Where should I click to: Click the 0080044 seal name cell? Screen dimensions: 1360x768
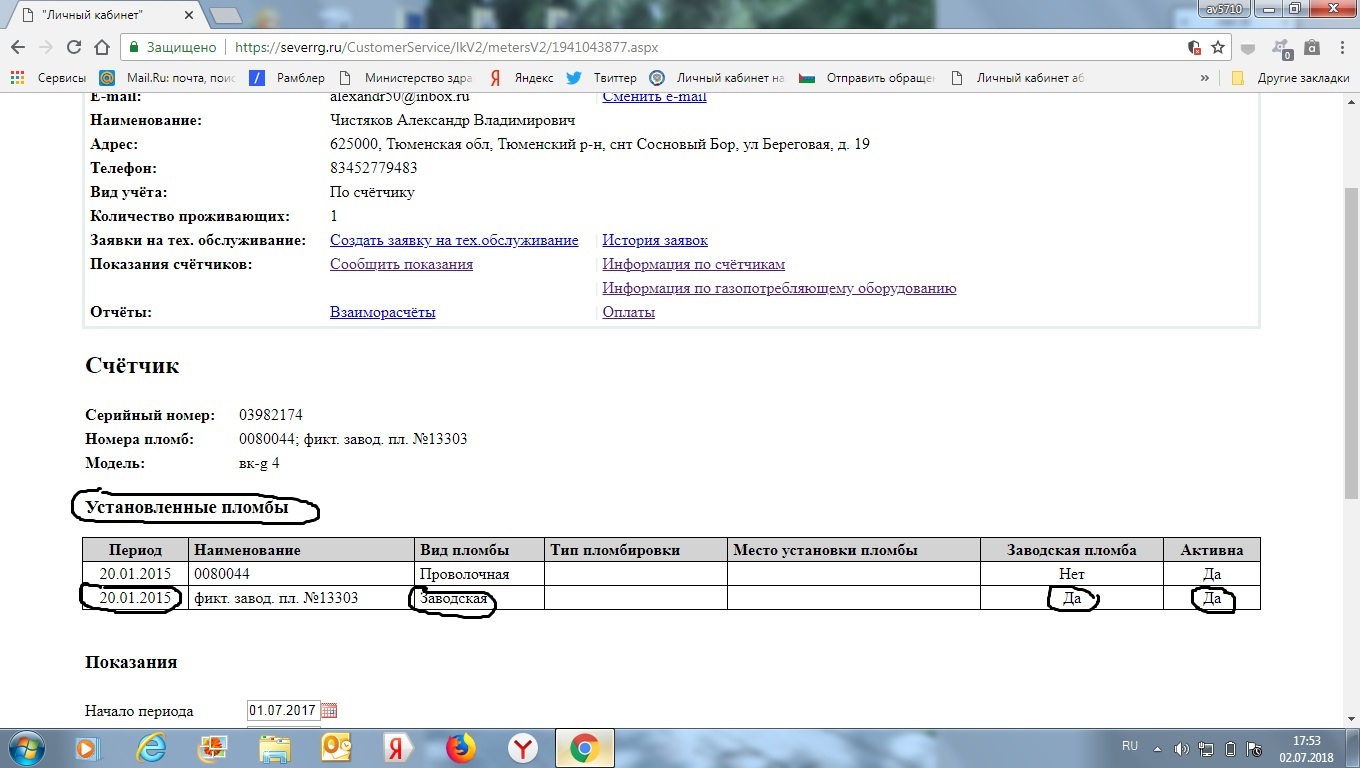(x=301, y=574)
